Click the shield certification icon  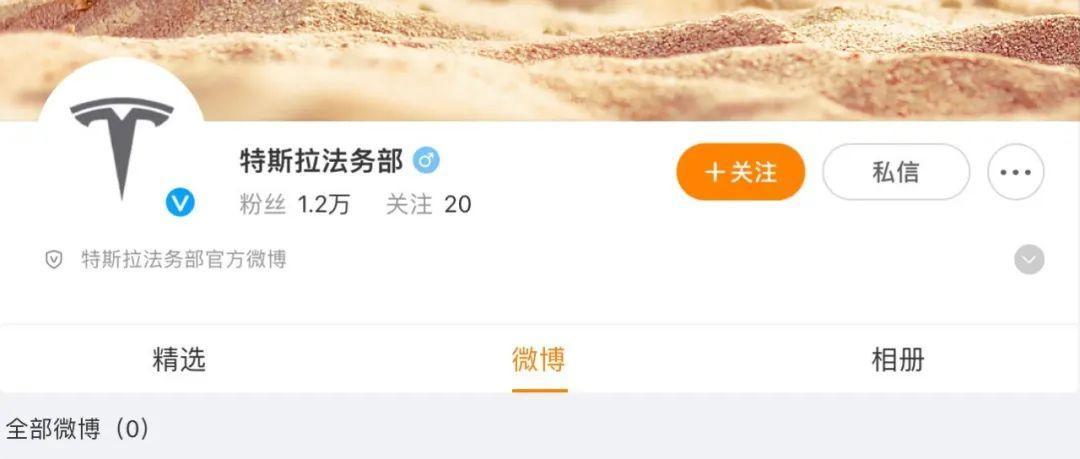(x=54, y=260)
